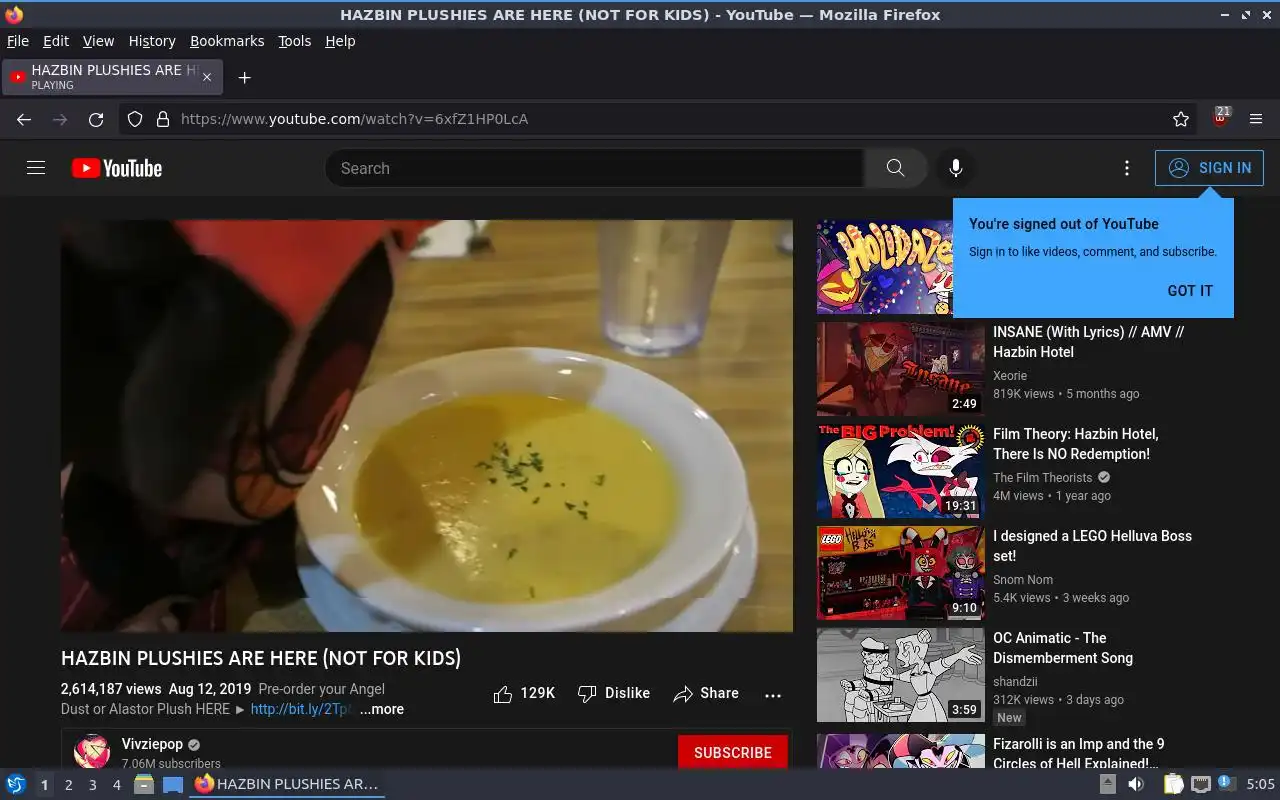Image resolution: width=1280 pixels, height=800 pixels.
Task: Open taskbar start menu icon
Action: pos(16,784)
